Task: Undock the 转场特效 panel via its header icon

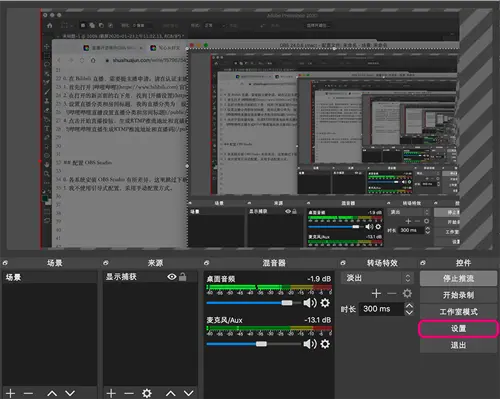Action: coord(343,263)
